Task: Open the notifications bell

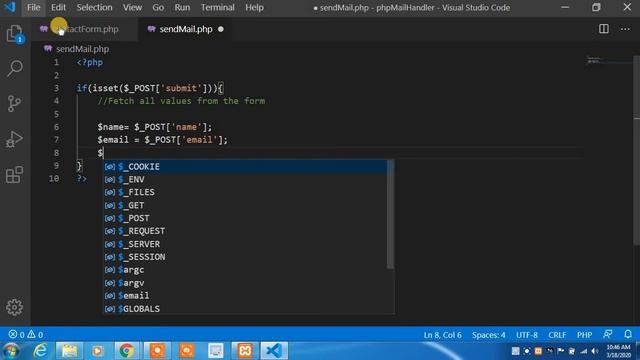Action: click(628, 334)
